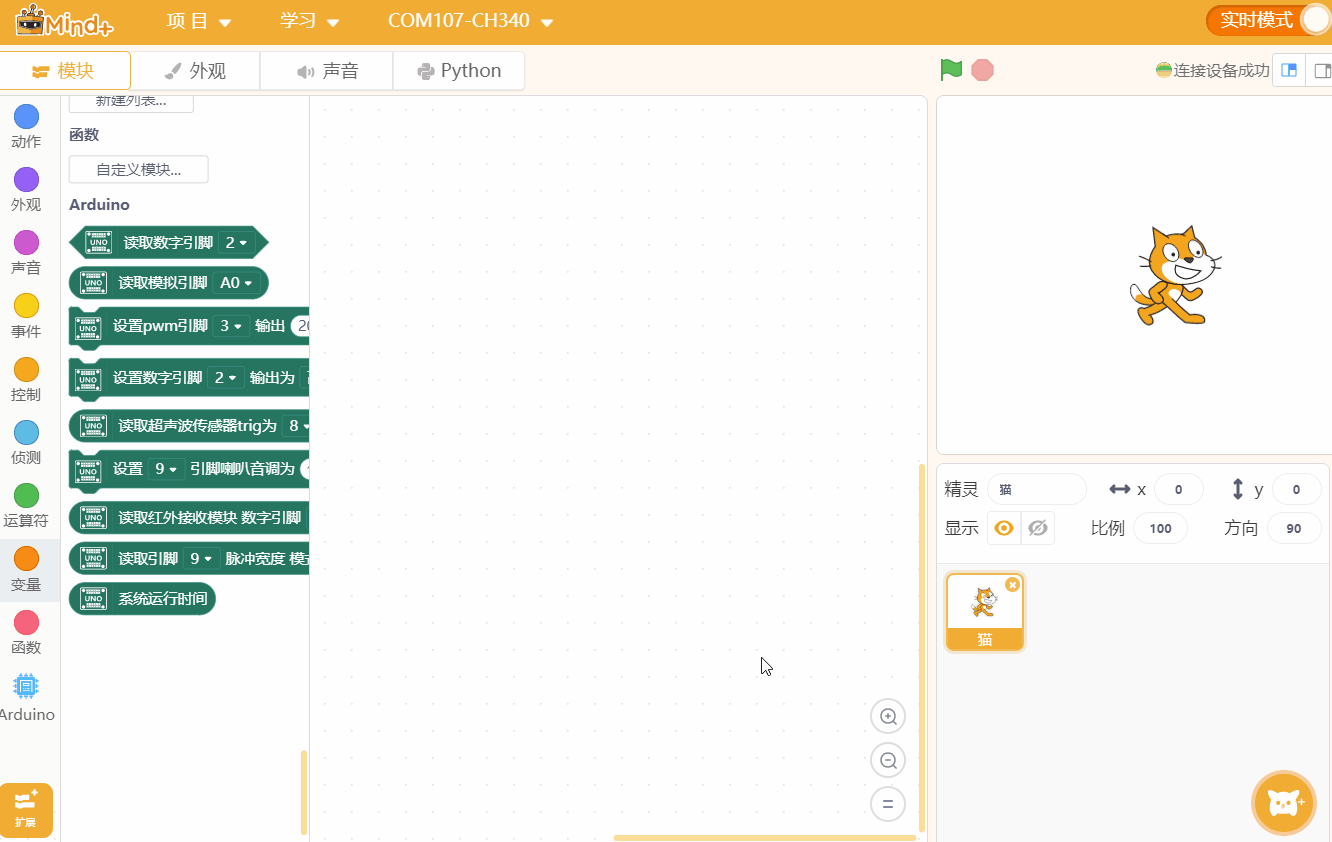Click the sprite name field 猫
The height and width of the screenshot is (842, 1332).
1036,489
